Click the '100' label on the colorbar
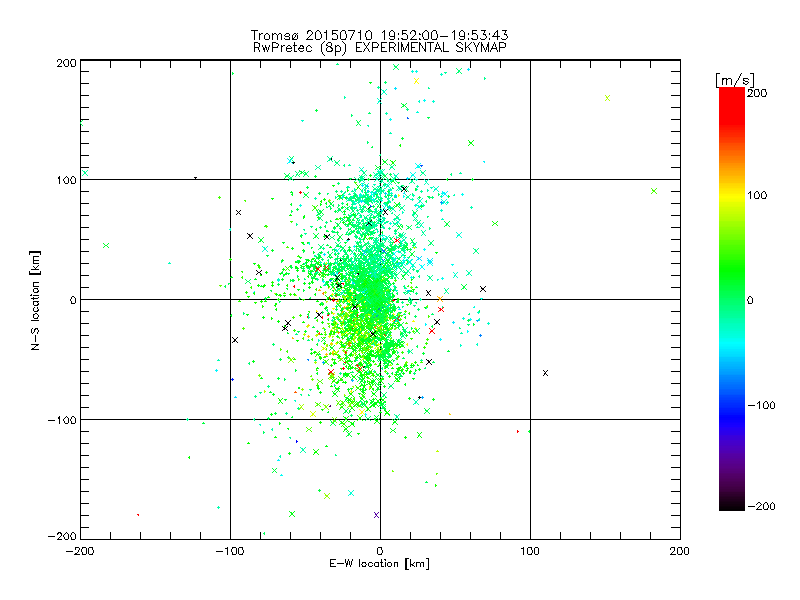Screen dimensions: 800x600 click(x=757, y=195)
